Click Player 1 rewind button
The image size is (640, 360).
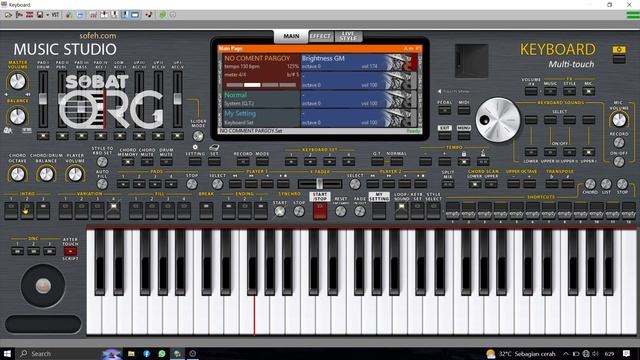(x=235, y=184)
